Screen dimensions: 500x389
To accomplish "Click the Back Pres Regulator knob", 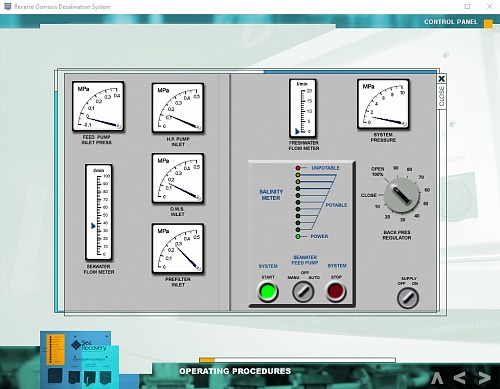I will 402,195.
